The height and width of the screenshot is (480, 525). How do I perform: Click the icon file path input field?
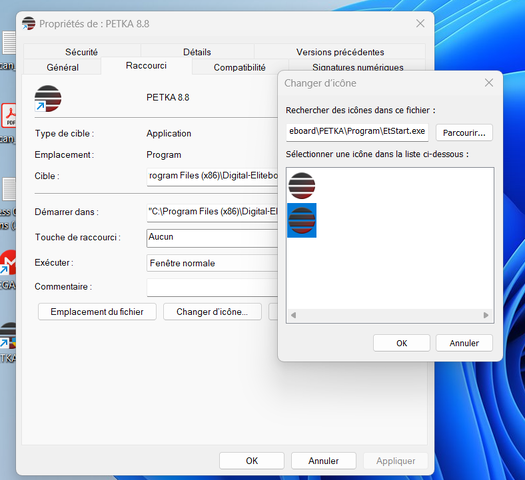[x=357, y=132]
